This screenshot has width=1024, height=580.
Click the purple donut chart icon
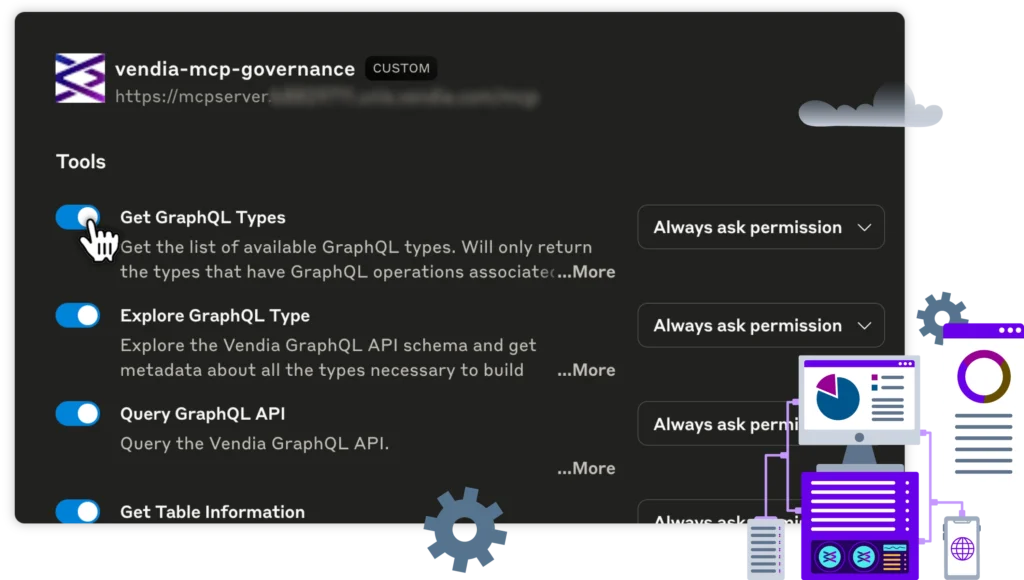(984, 376)
